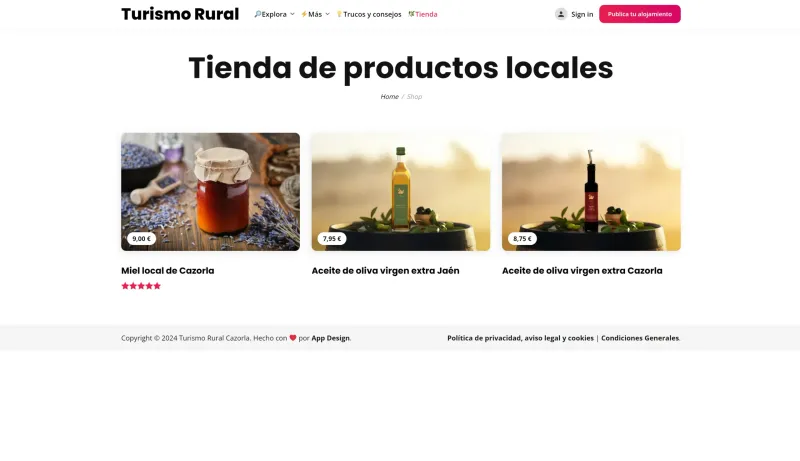800x461 pixels.
Task: Open Aceite de oliva virgen extra Jaén title
Action: pos(385,271)
